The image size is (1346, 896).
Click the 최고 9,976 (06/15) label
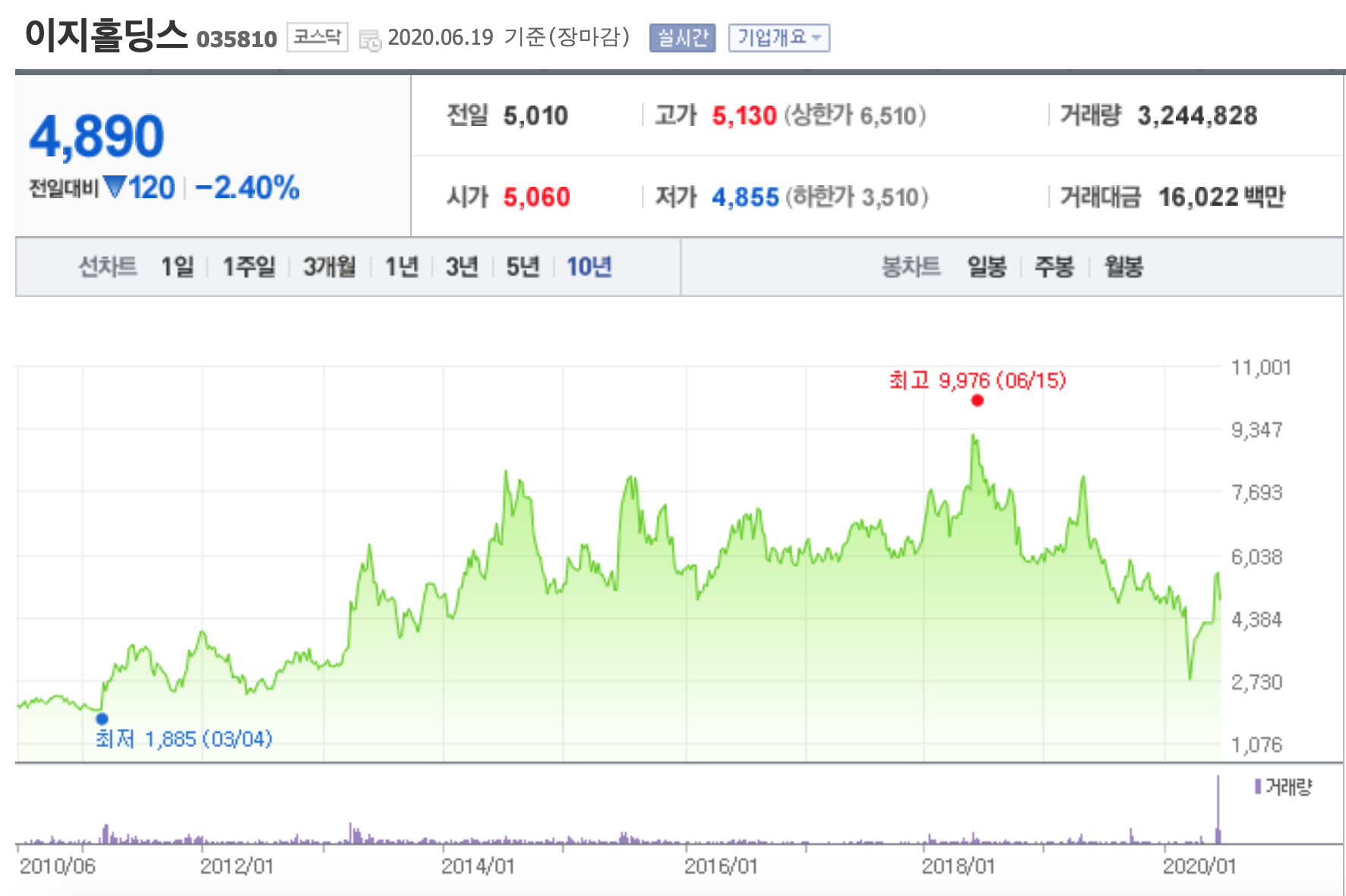[978, 380]
